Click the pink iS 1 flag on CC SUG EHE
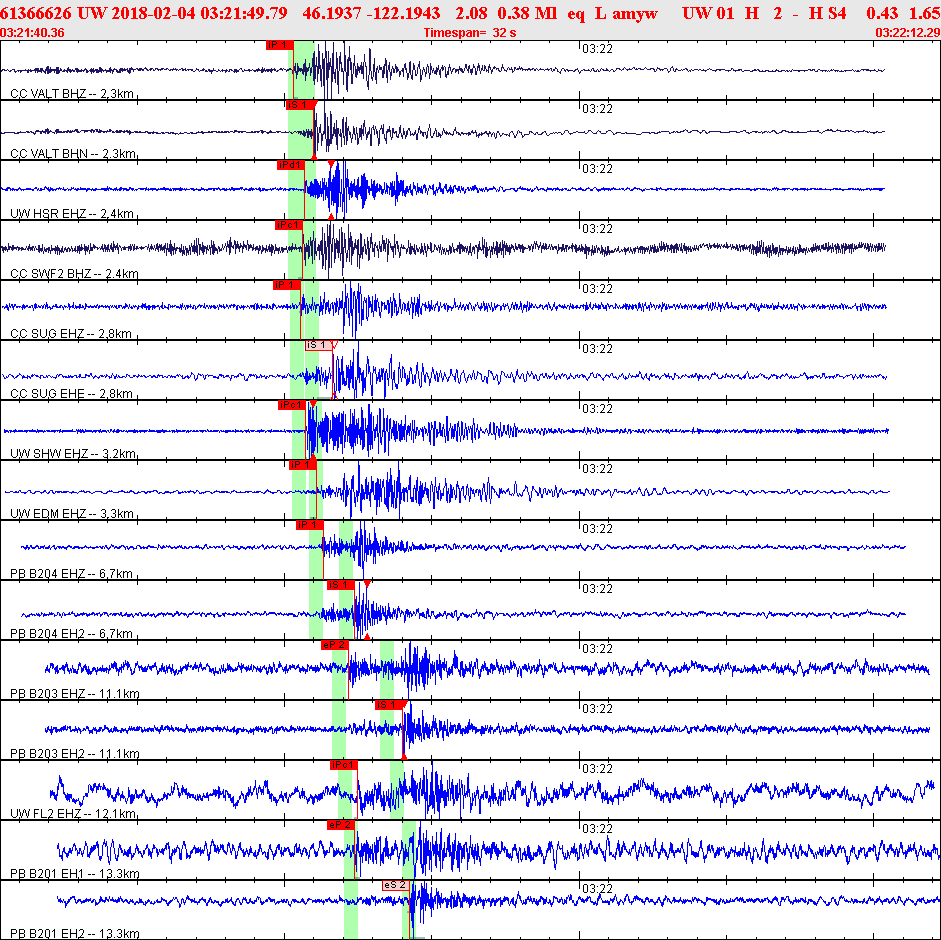The image size is (941, 940). [x=317, y=345]
